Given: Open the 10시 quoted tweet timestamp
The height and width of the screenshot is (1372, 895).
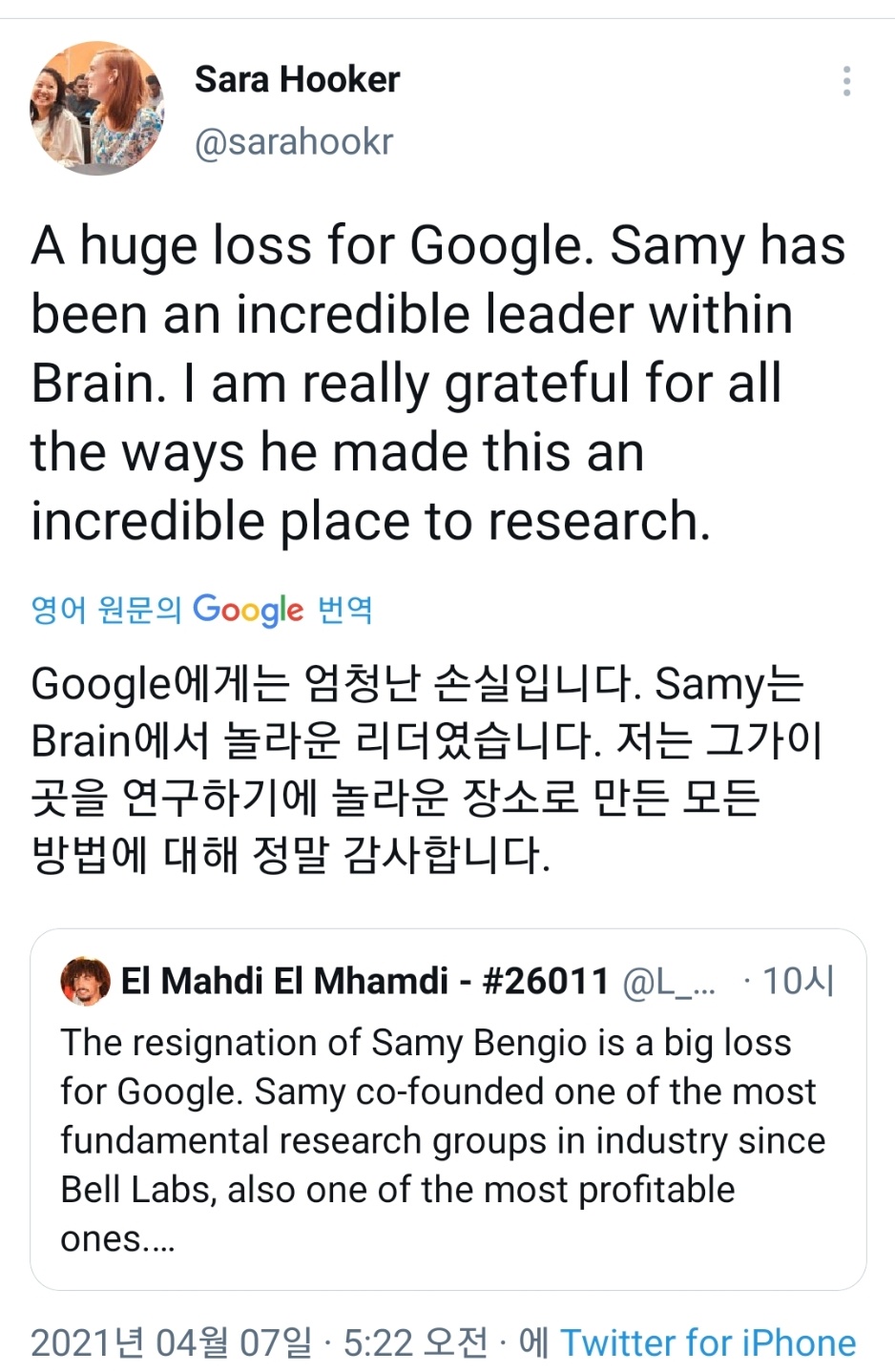Looking at the screenshot, I should [x=795, y=979].
